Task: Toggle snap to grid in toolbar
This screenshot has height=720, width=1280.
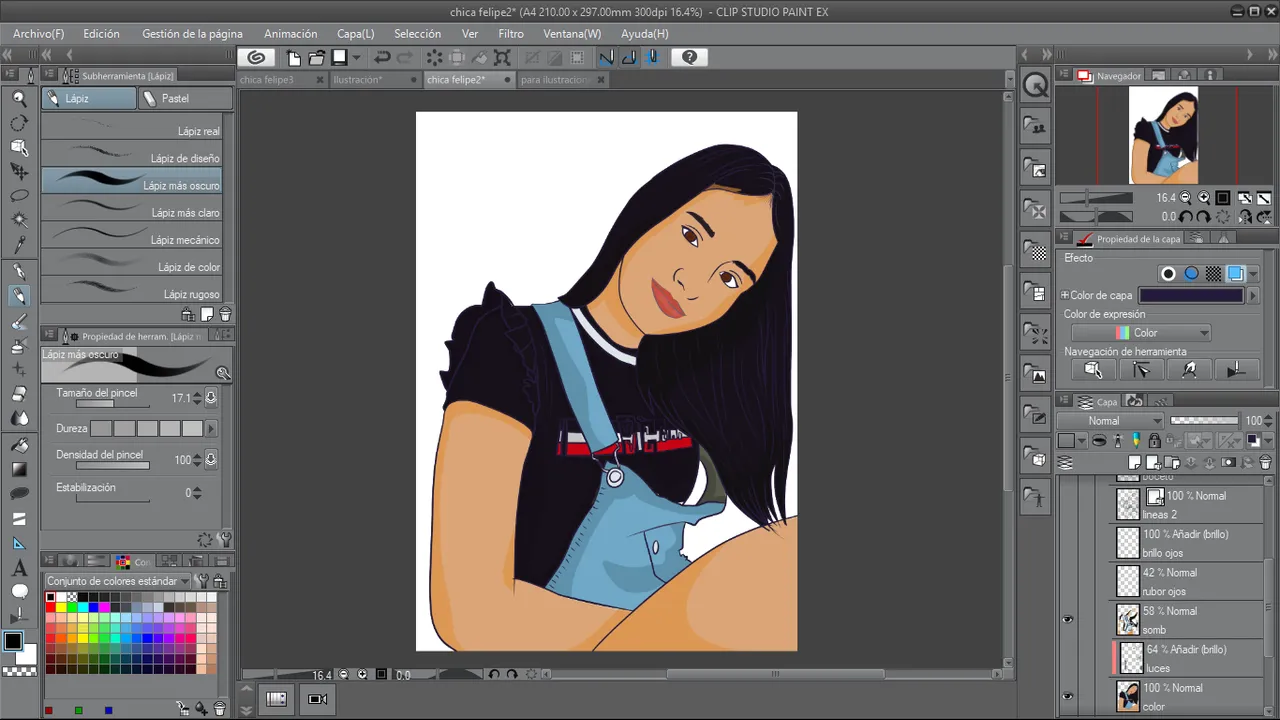Action: (652, 57)
